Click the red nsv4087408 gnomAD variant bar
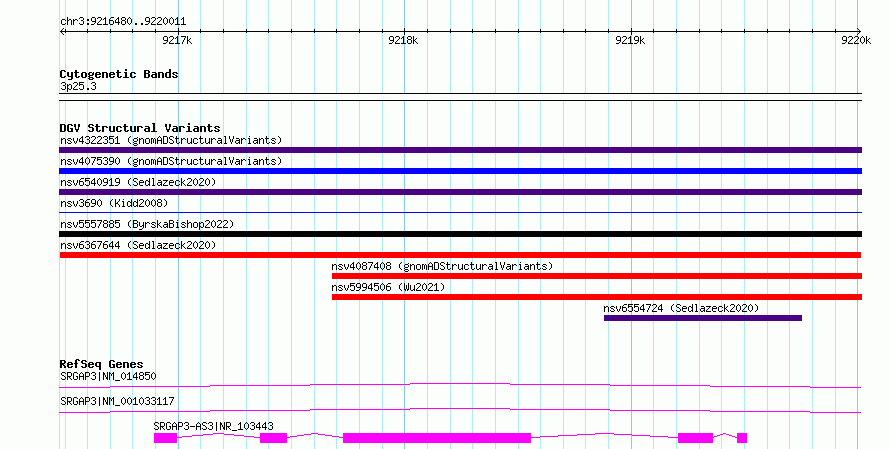The width and height of the screenshot is (890, 449). [x=597, y=276]
